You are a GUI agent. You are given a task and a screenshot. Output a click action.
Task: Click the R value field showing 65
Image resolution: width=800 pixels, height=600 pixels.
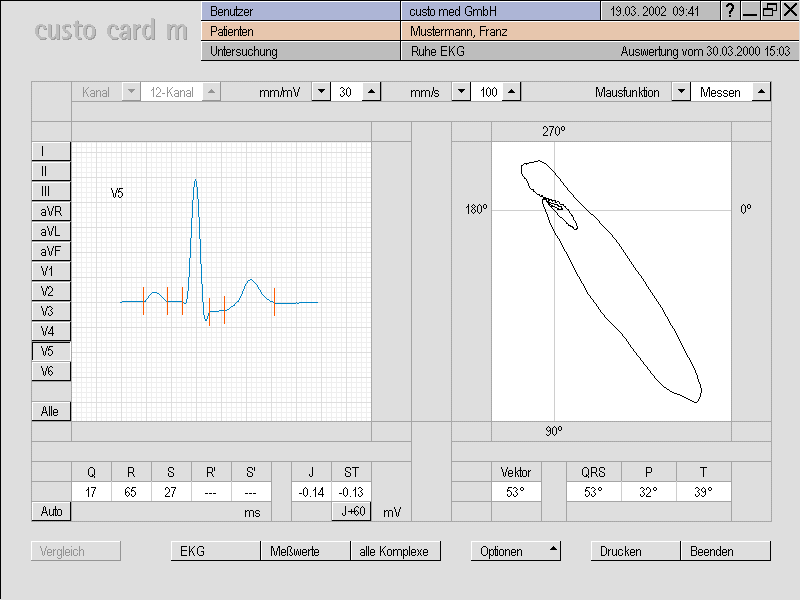point(131,491)
